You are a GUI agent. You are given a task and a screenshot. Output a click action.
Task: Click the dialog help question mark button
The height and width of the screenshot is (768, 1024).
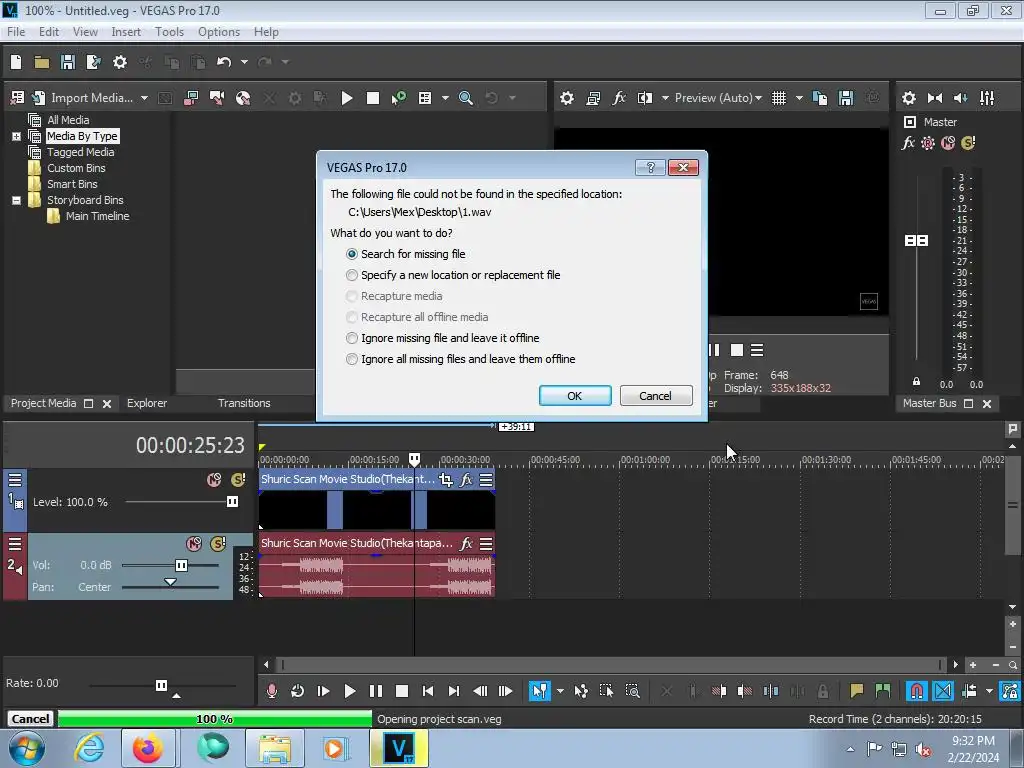coord(650,168)
